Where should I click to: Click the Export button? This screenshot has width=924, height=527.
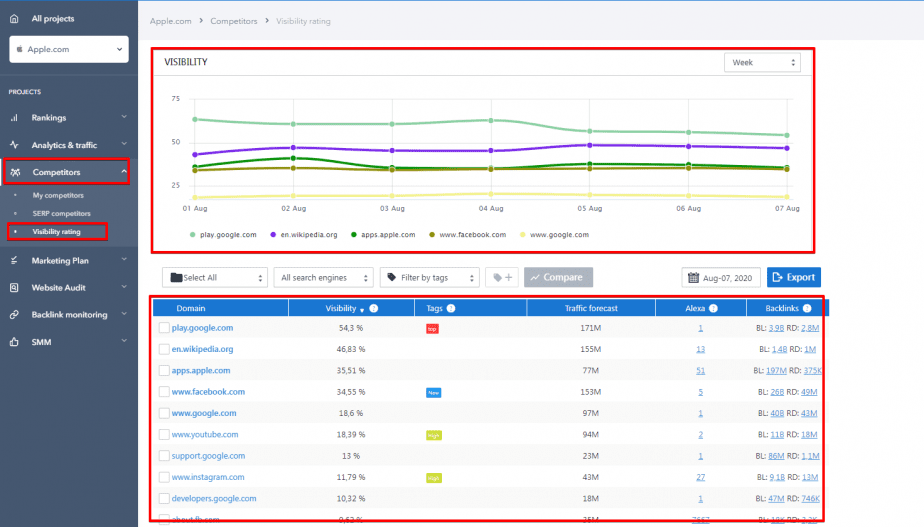tap(794, 277)
